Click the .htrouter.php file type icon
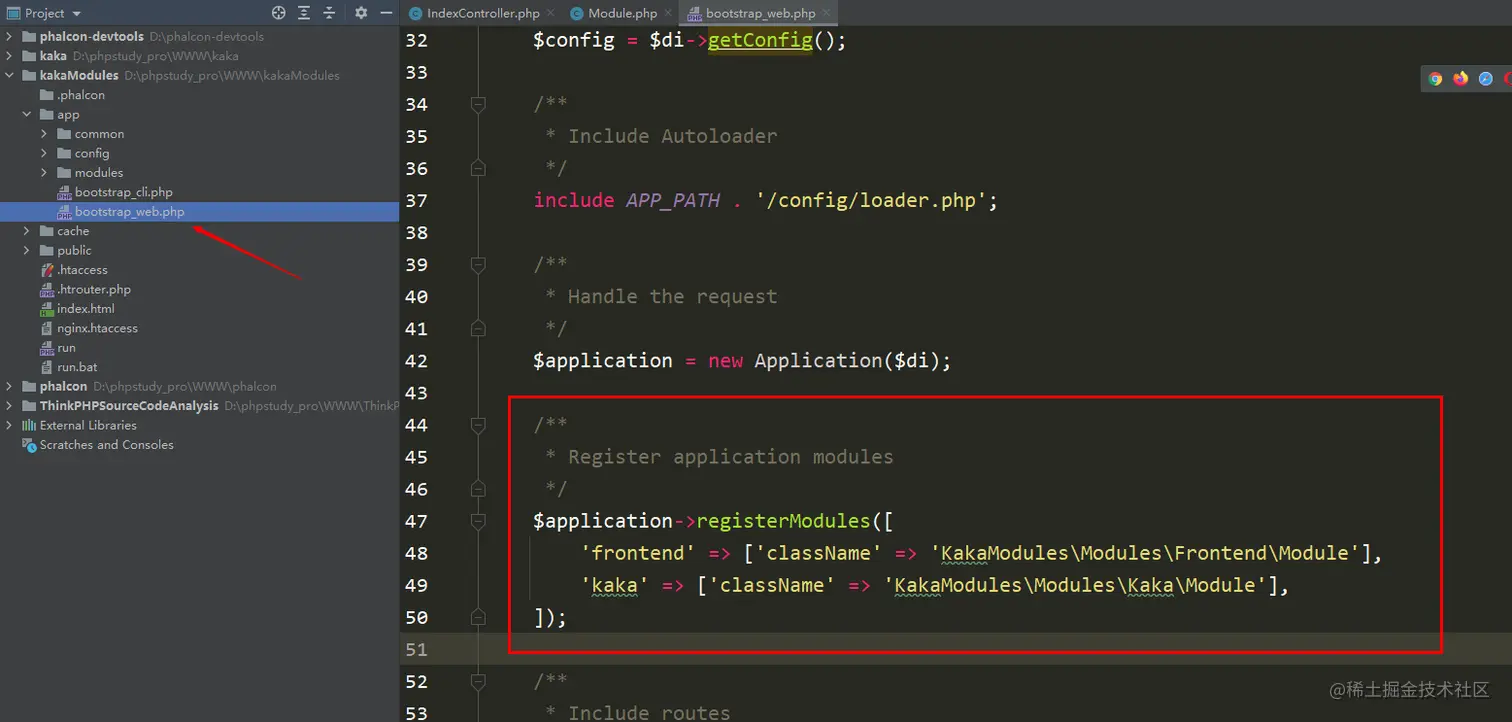1512x722 pixels. point(47,289)
